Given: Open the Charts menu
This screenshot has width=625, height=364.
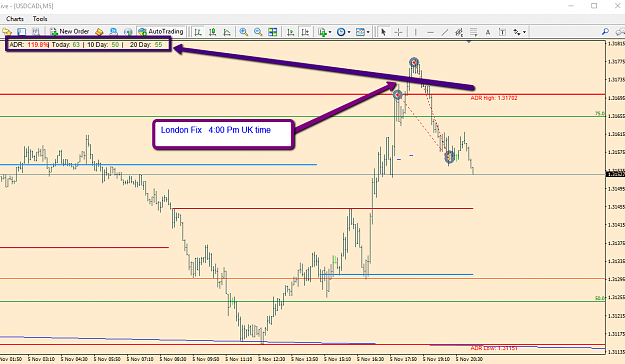Looking at the screenshot, I should [15, 19].
